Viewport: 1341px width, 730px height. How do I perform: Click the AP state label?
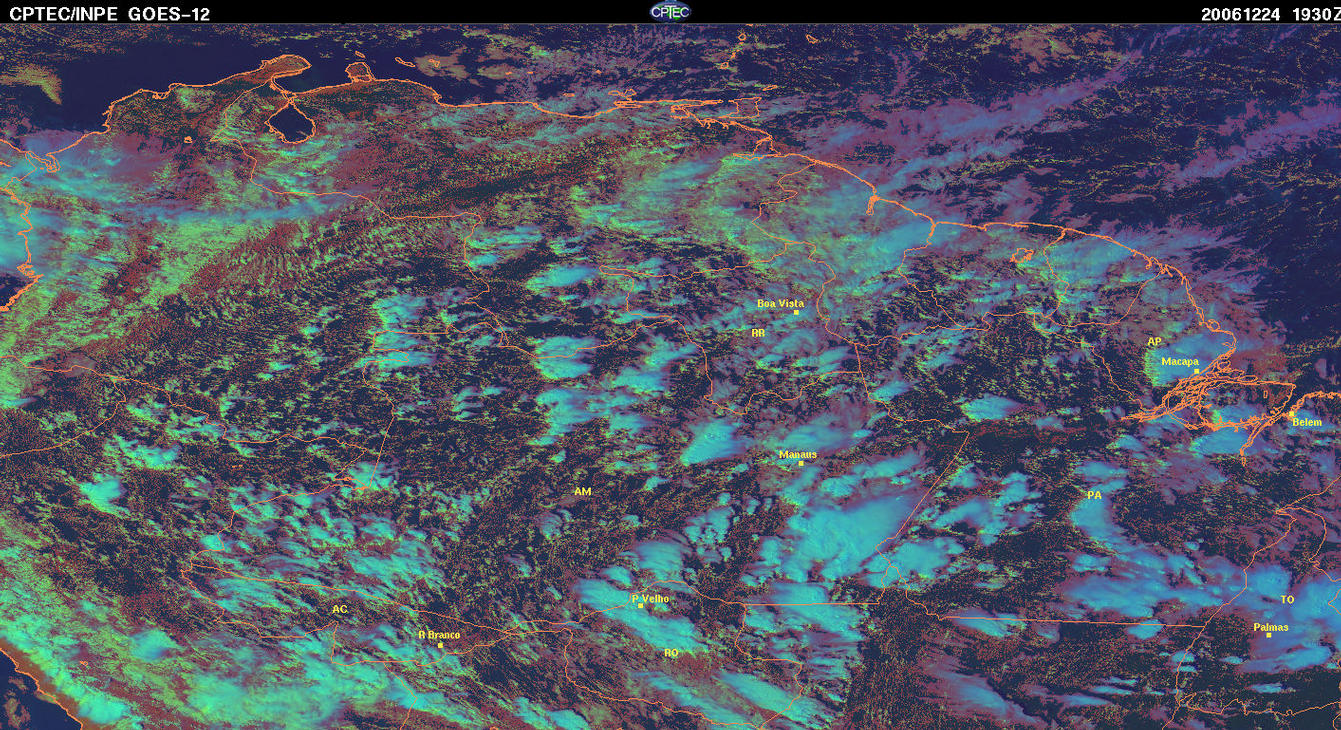coord(1154,342)
